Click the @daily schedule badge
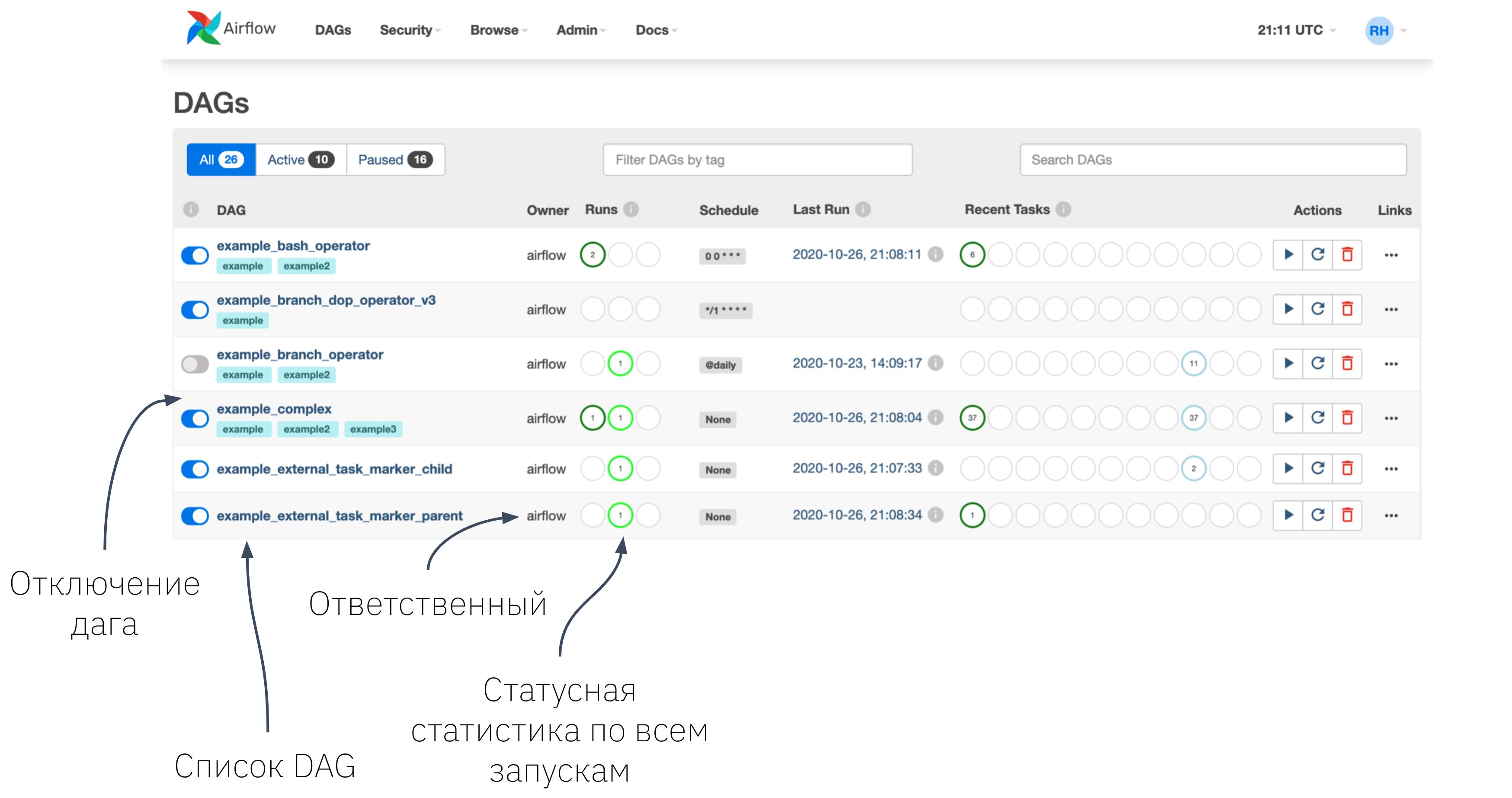1512x798 pixels. (720, 365)
